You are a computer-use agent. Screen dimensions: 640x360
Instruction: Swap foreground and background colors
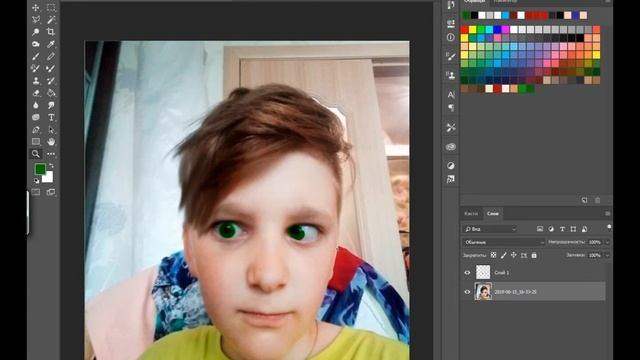tap(51, 166)
